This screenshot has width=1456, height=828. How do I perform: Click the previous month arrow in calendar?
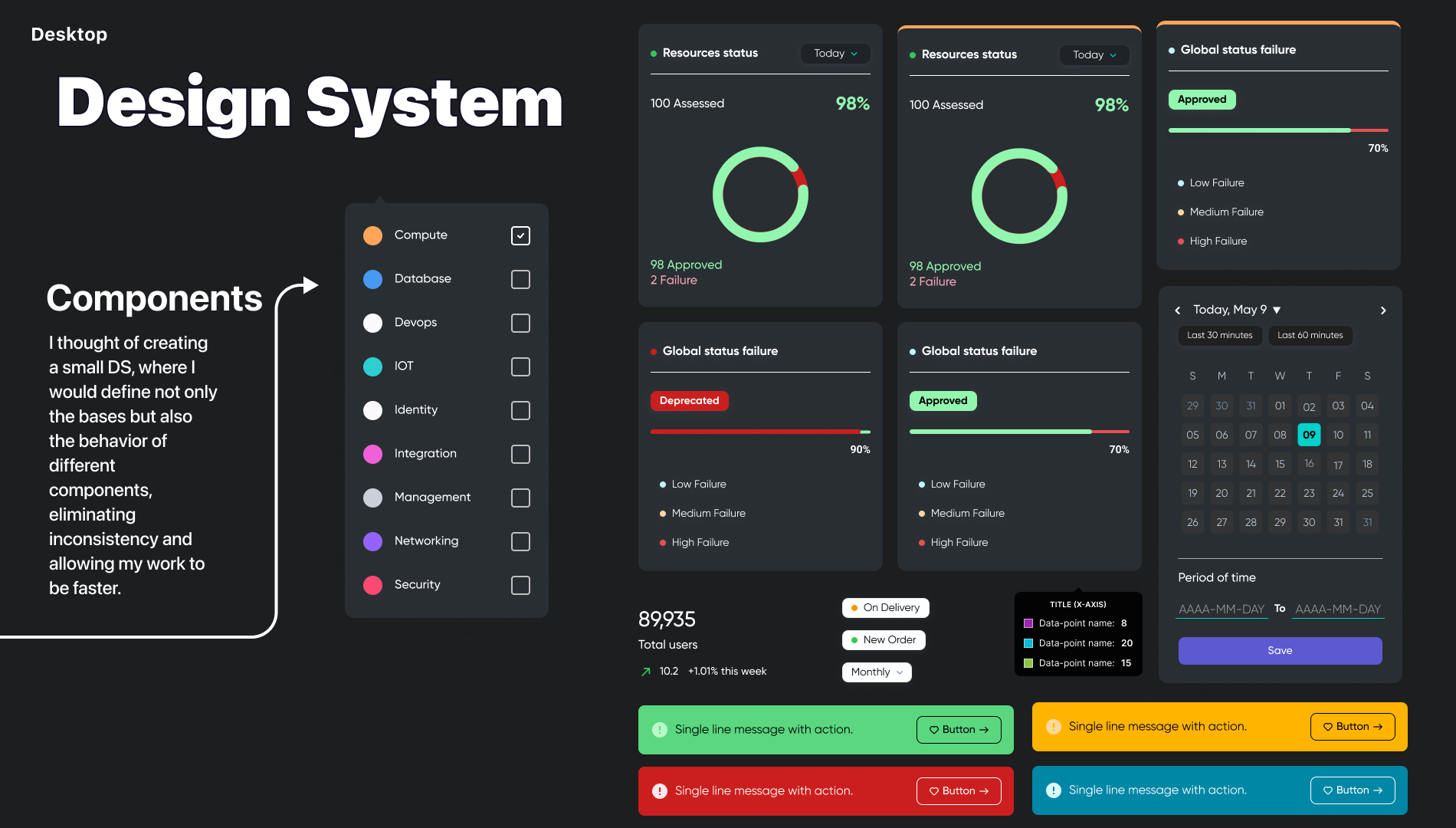coord(1178,310)
